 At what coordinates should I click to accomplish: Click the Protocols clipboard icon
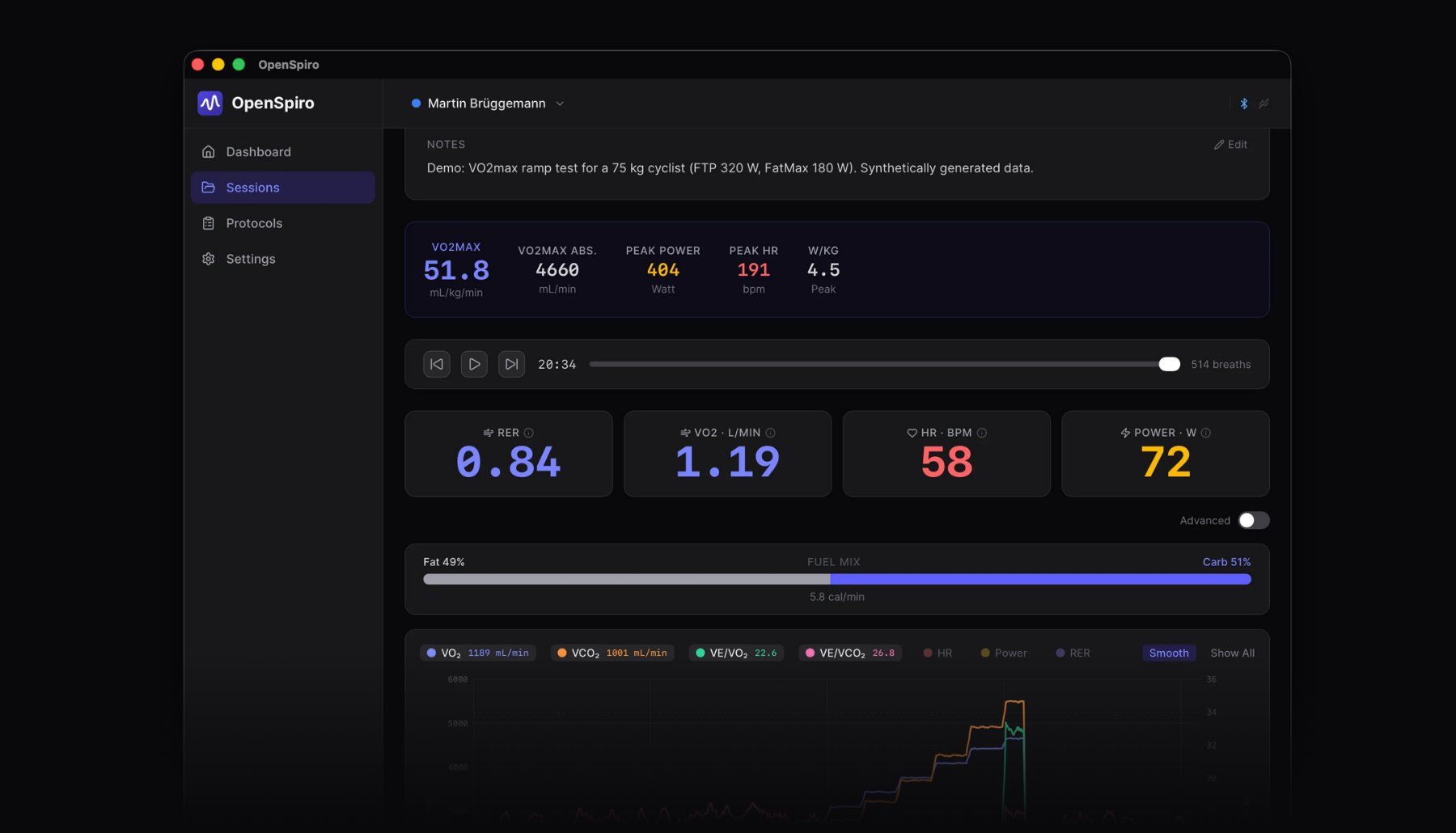coord(209,223)
